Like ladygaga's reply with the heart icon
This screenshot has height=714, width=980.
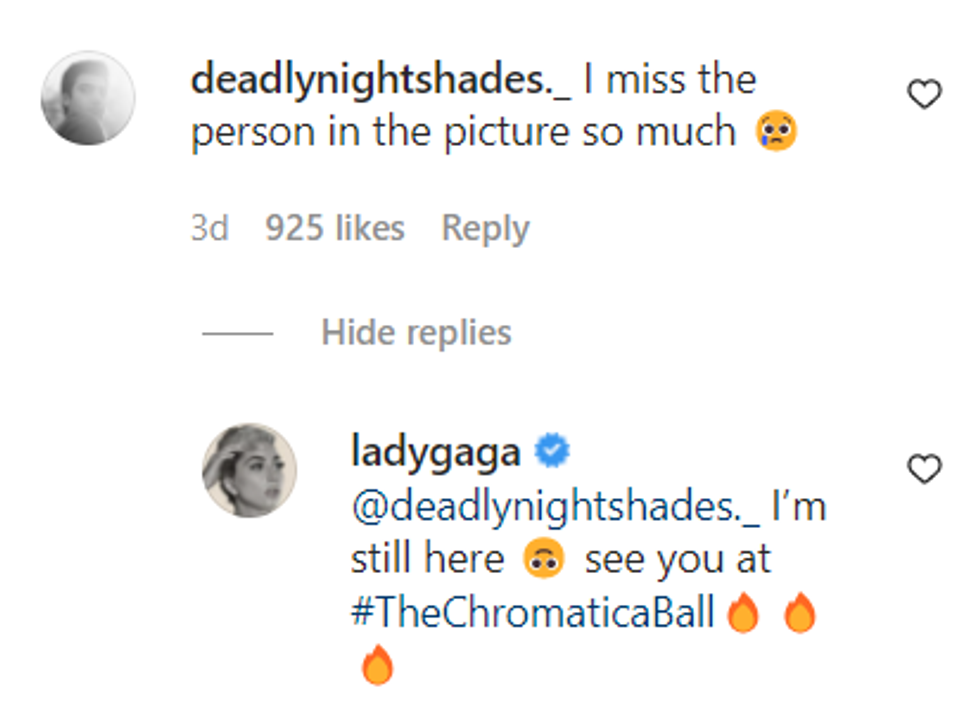(924, 469)
